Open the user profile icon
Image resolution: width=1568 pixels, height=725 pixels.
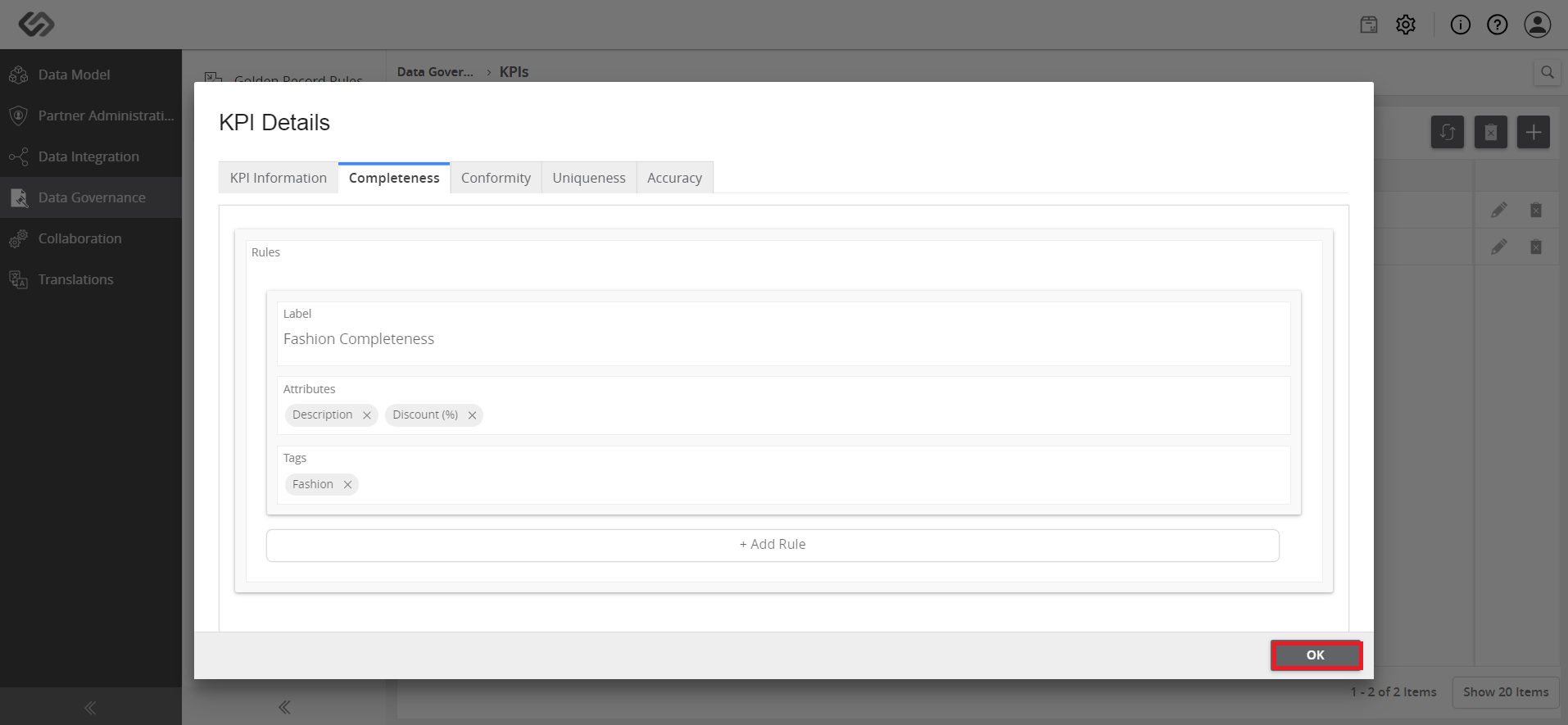(x=1538, y=25)
